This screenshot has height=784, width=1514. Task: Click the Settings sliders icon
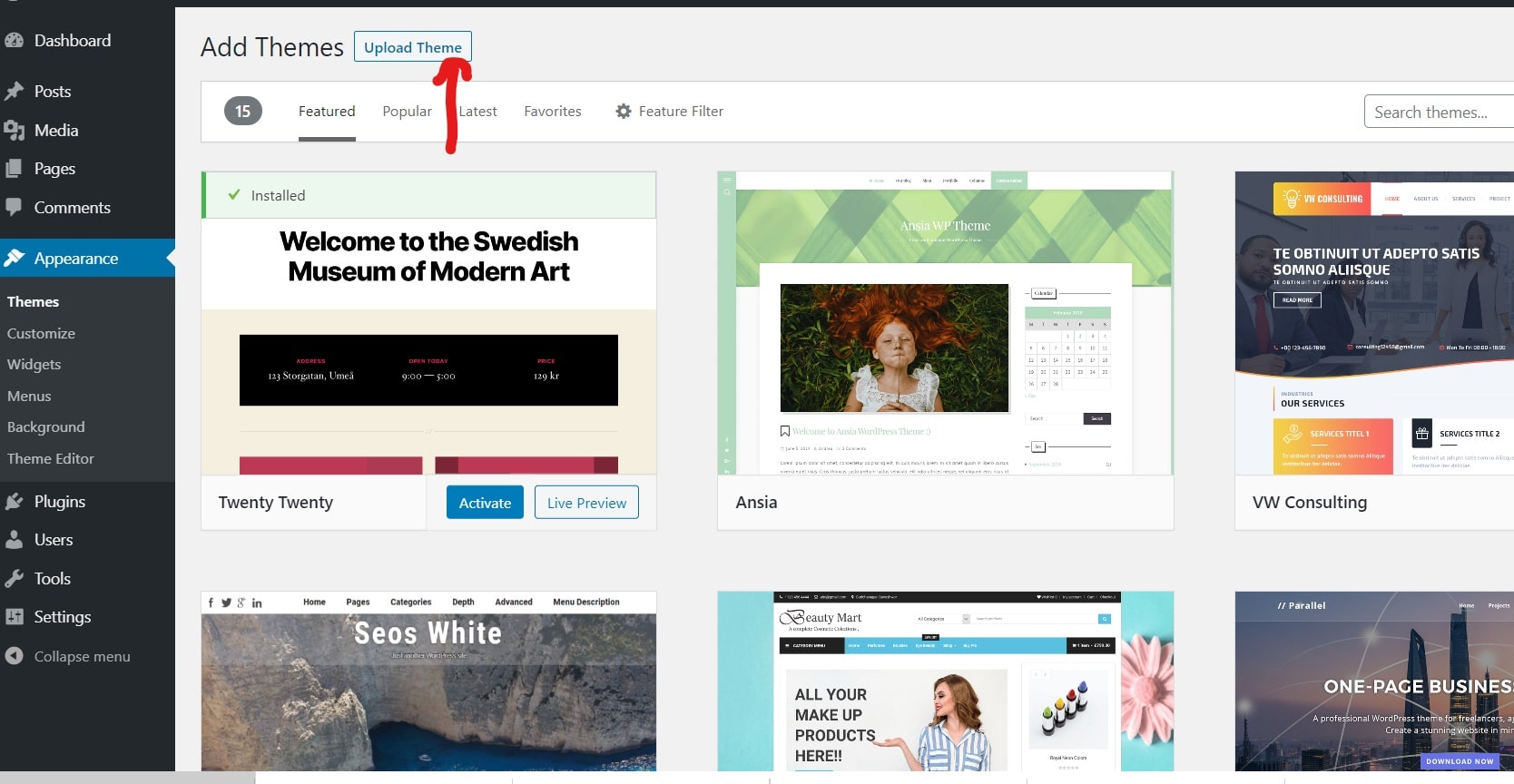(14, 617)
